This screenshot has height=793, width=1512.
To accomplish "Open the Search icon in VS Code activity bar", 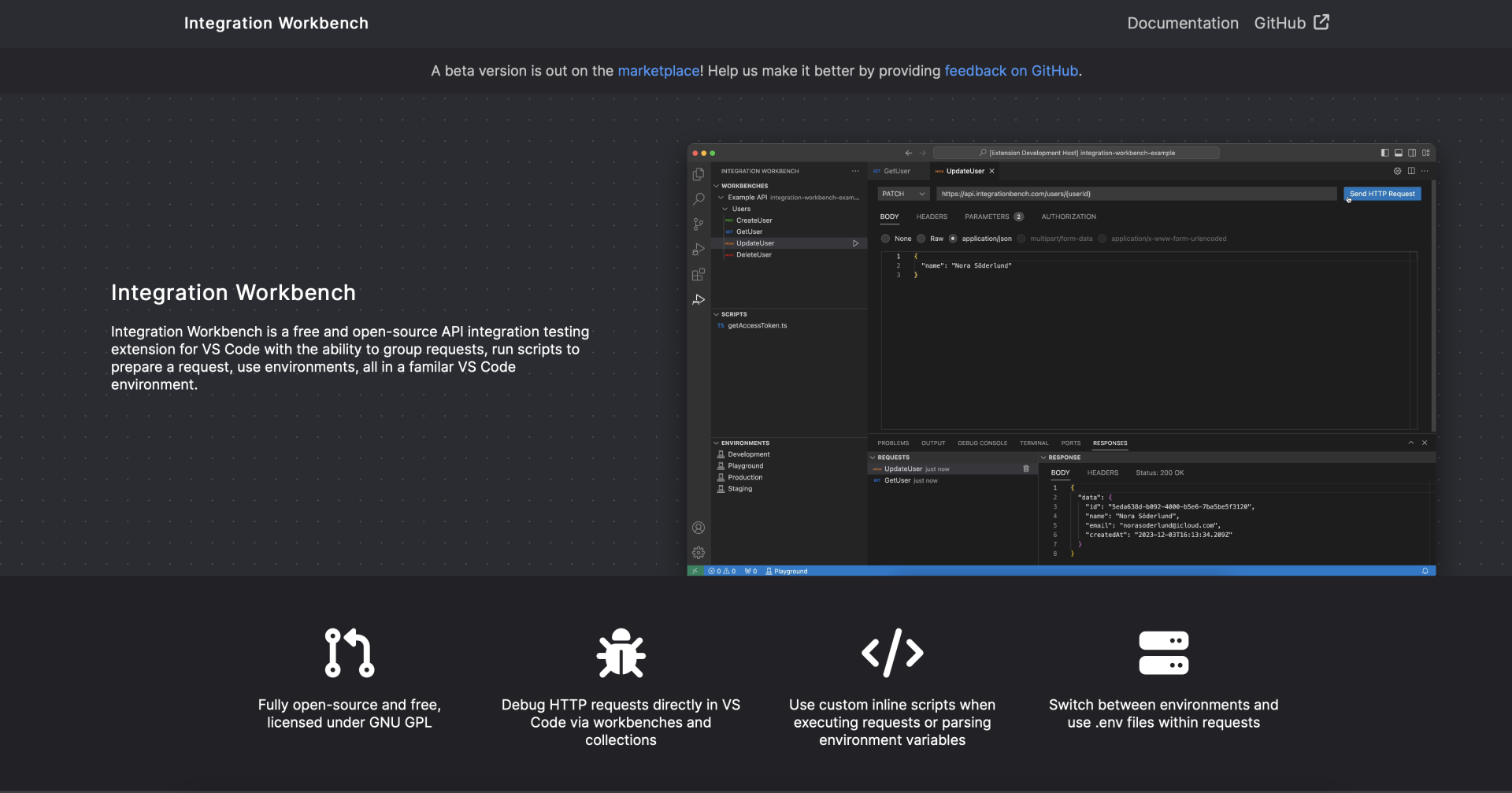I will click(699, 199).
